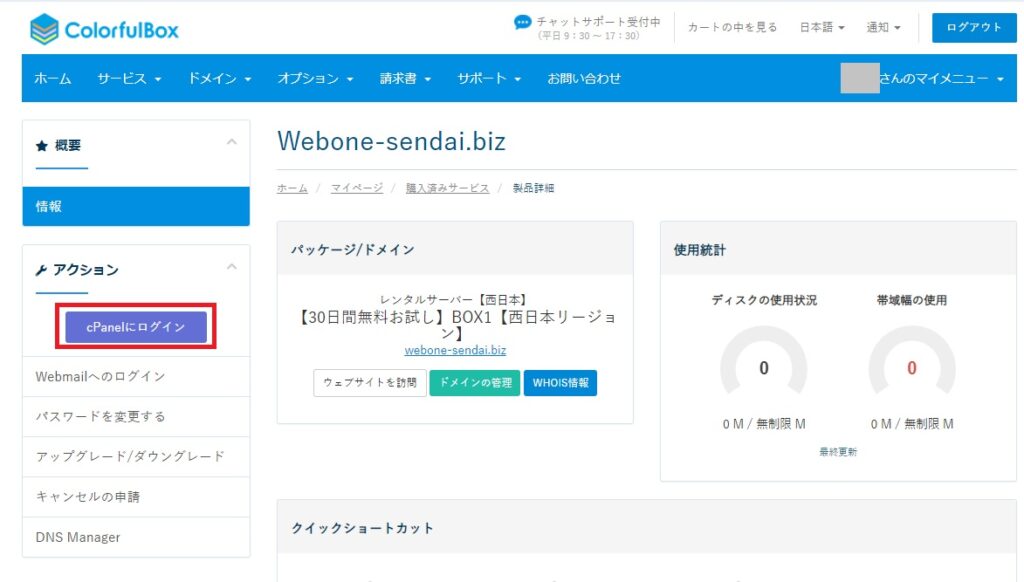Click the 製品詳細 breadcrumb text

[x=534, y=188]
